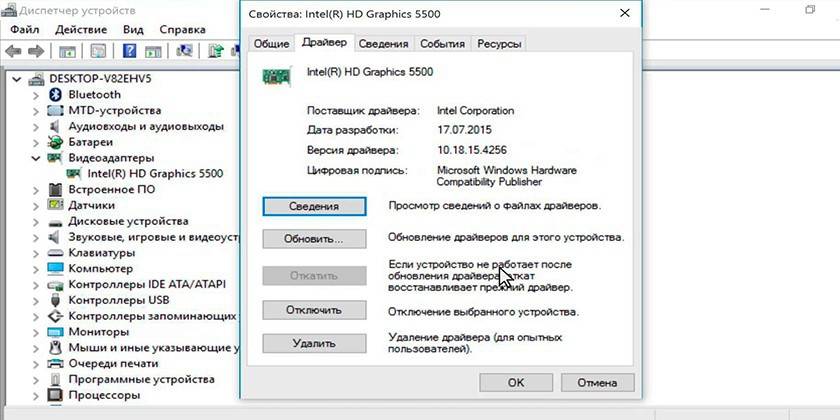Switch to the Сведения tab
The height and width of the screenshot is (420, 840).
383,43
